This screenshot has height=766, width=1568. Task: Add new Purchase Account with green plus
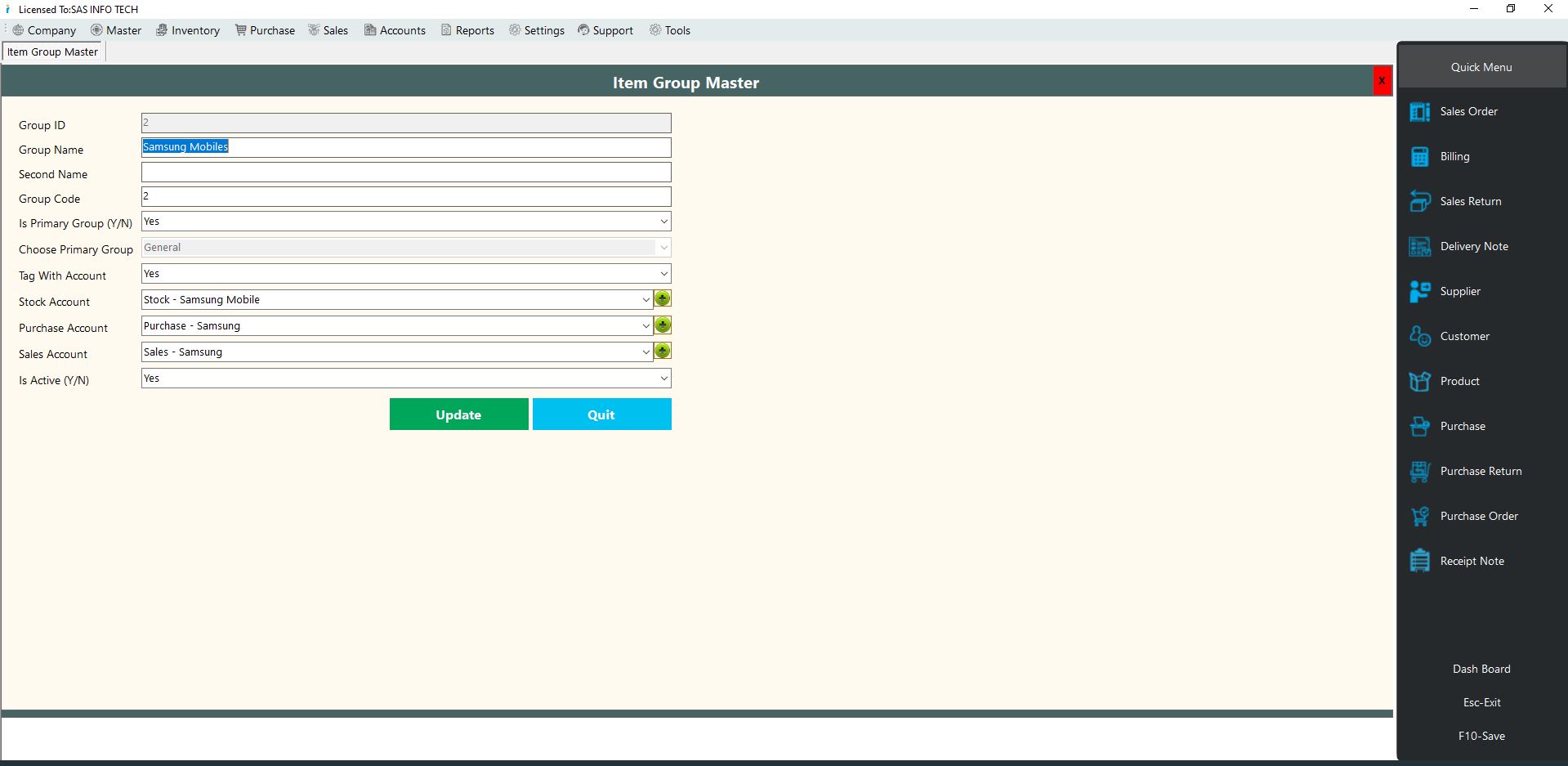pos(663,325)
